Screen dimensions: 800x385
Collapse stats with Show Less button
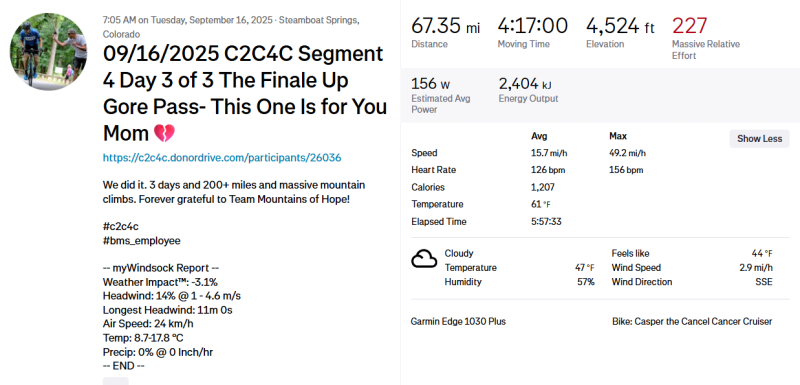point(759,139)
